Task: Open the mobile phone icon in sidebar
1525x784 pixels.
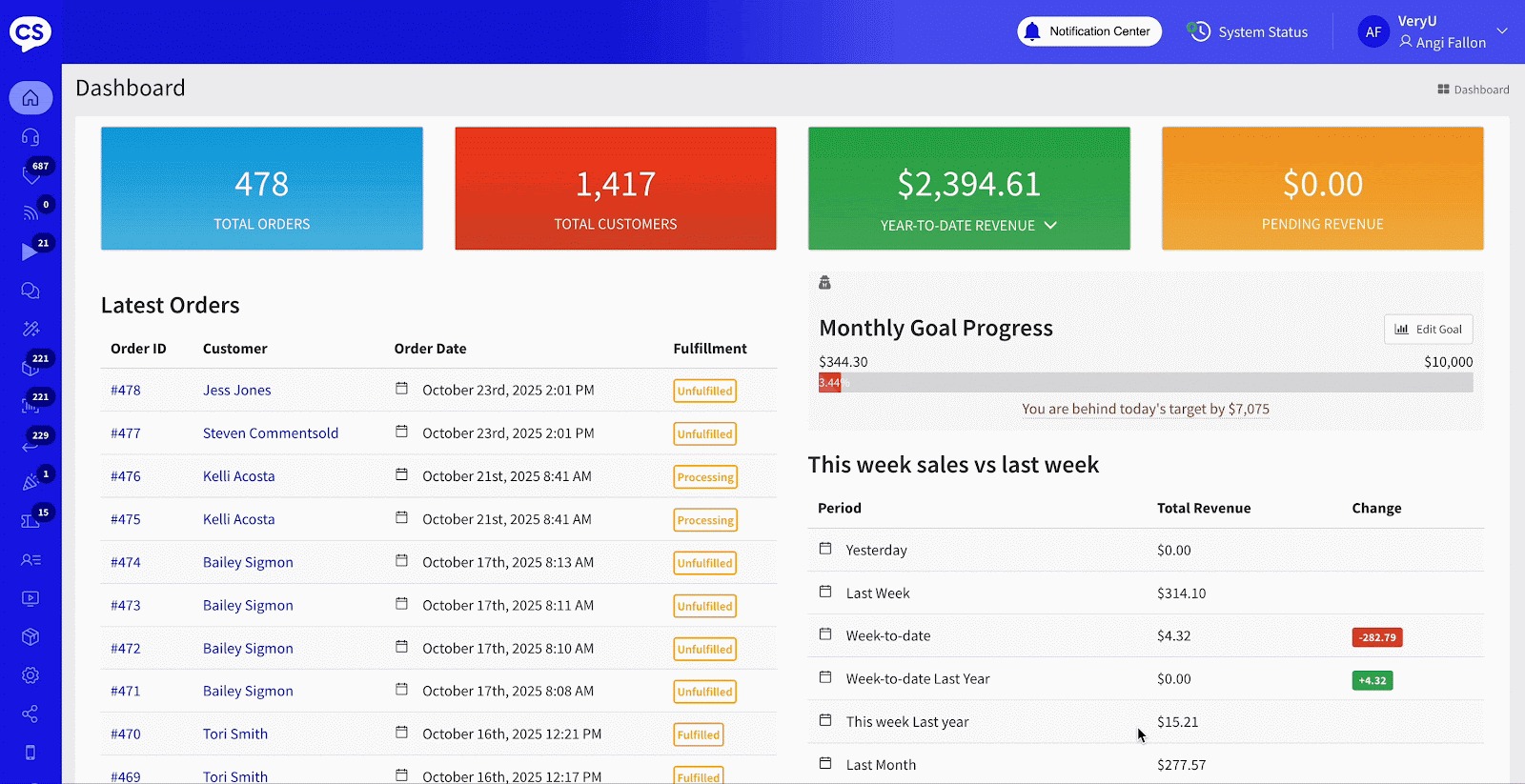Action: click(30, 753)
